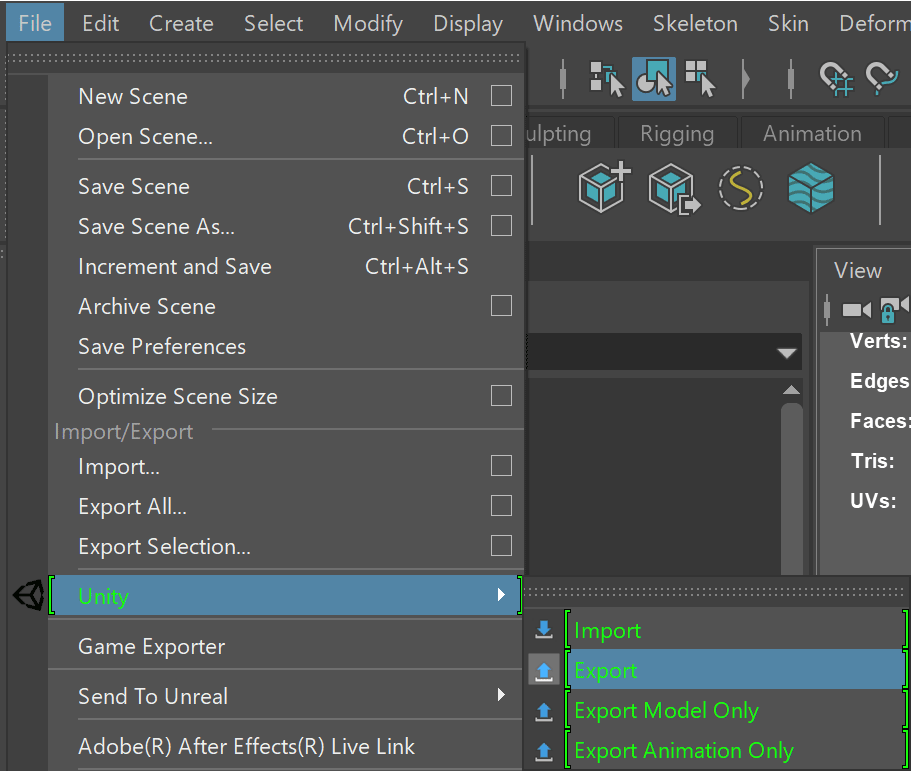This screenshot has width=911, height=771.
Task: Select Export Model Only
Action: [x=735, y=710]
